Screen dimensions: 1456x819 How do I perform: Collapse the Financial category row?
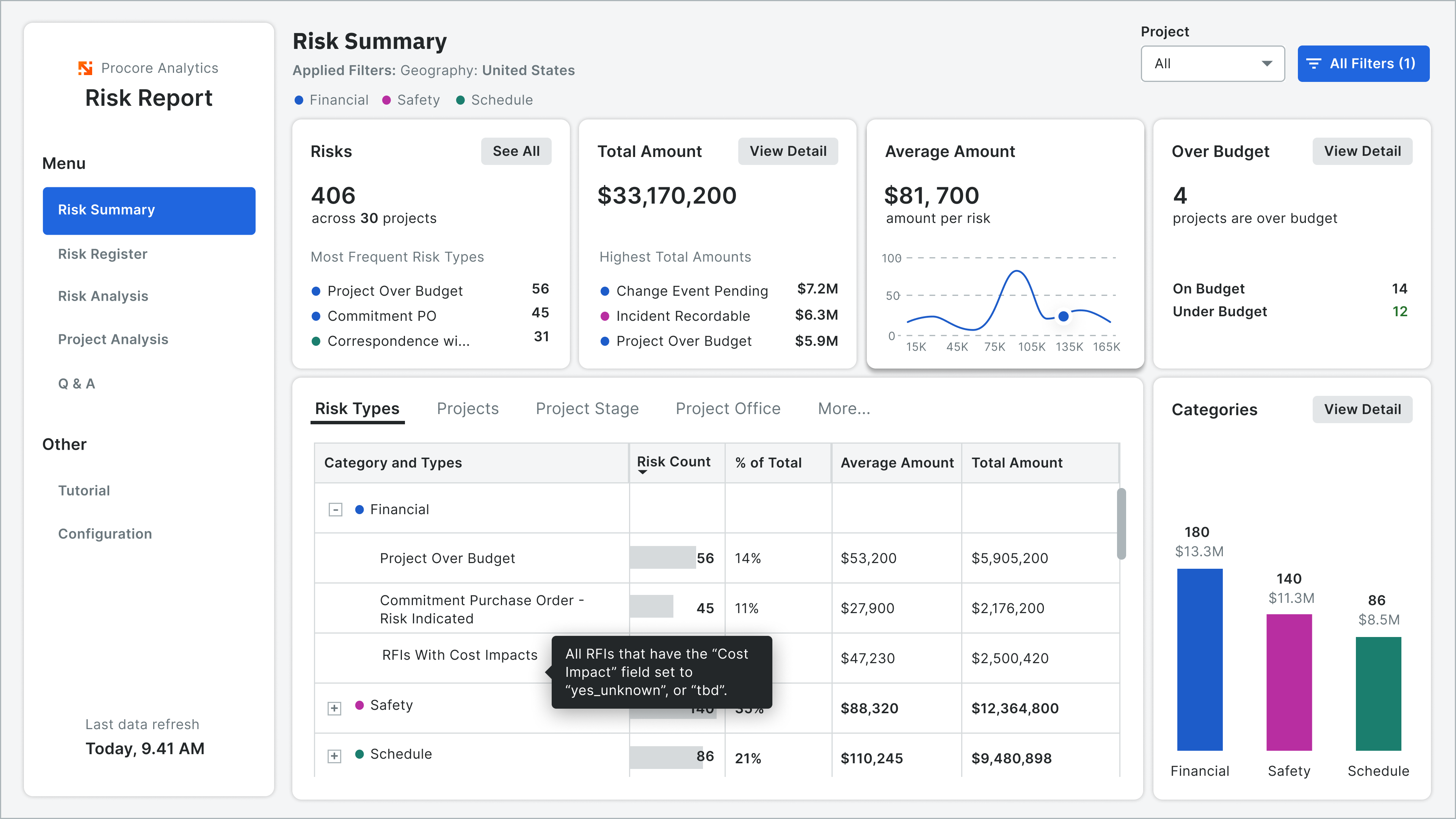pyautogui.click(x=335, y=510)
